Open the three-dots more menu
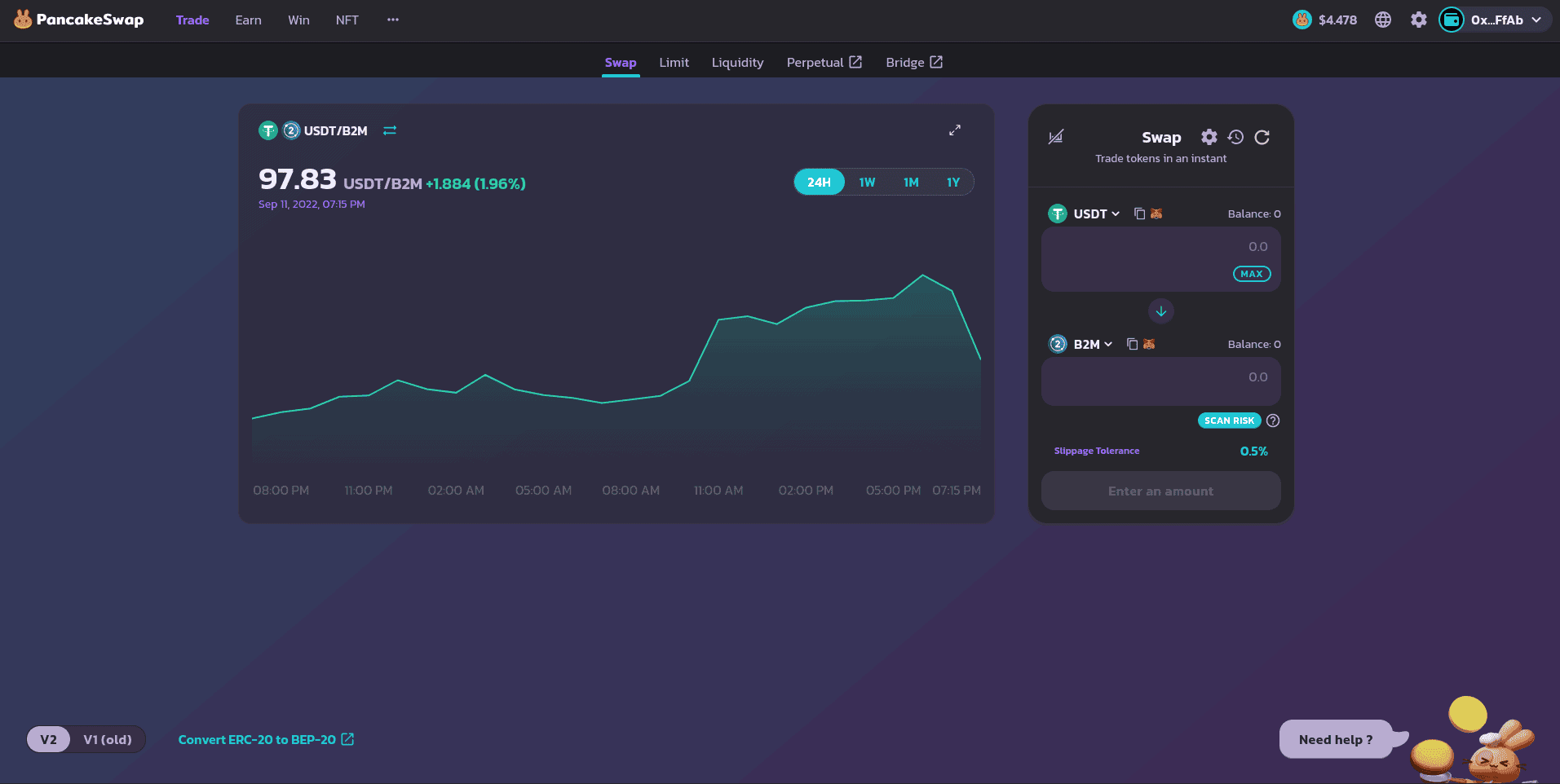Viewport: 1560px width, 784px height. 393,20
